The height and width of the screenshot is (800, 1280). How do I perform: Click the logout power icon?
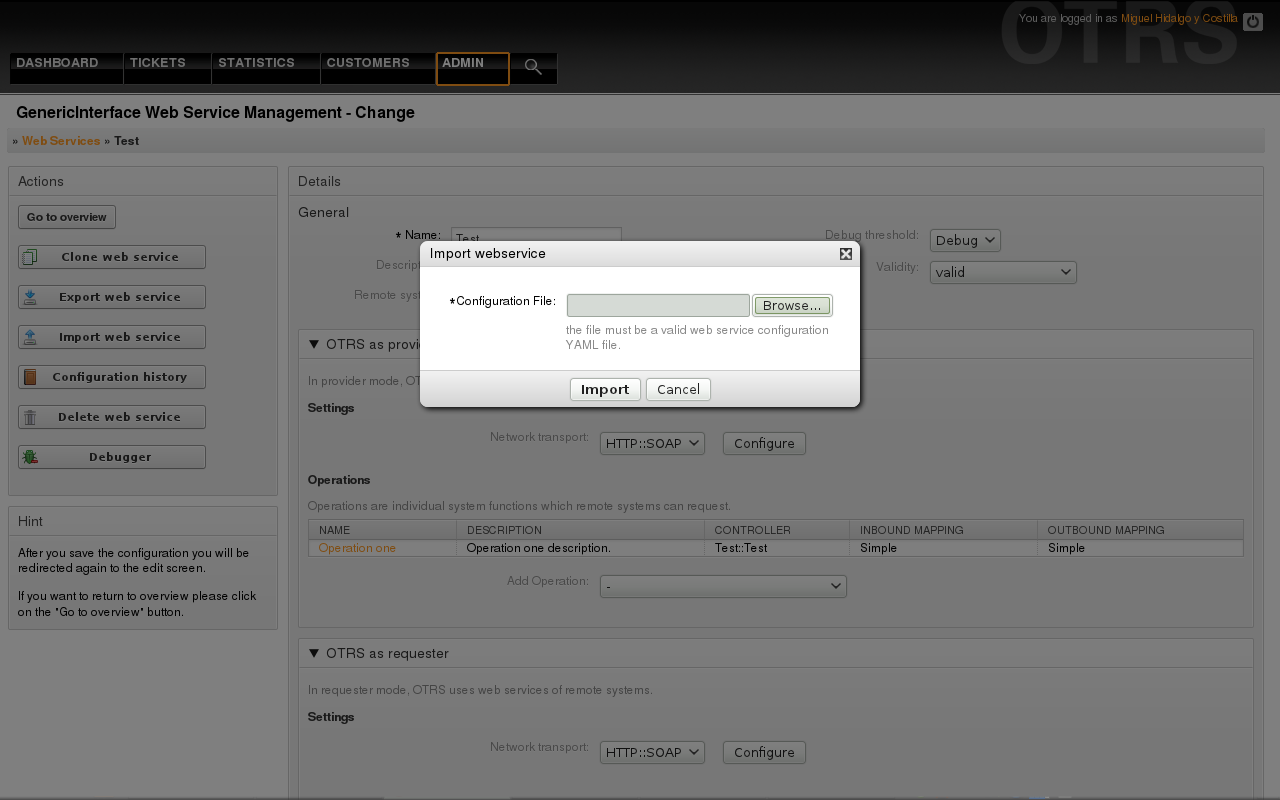1252,21
